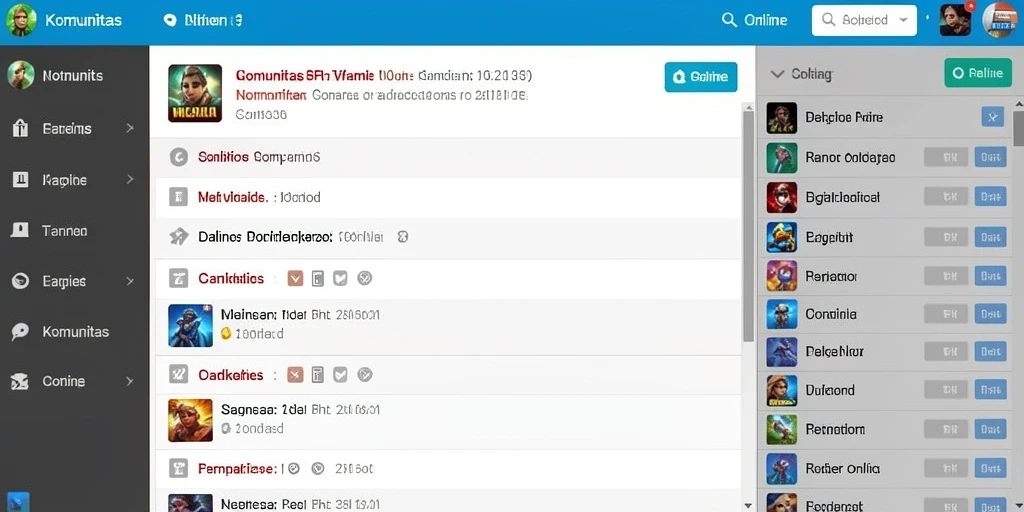Click the grey button in Rotber Onlia row
The width and height of the screenshot is (1024, 512).
946,468
